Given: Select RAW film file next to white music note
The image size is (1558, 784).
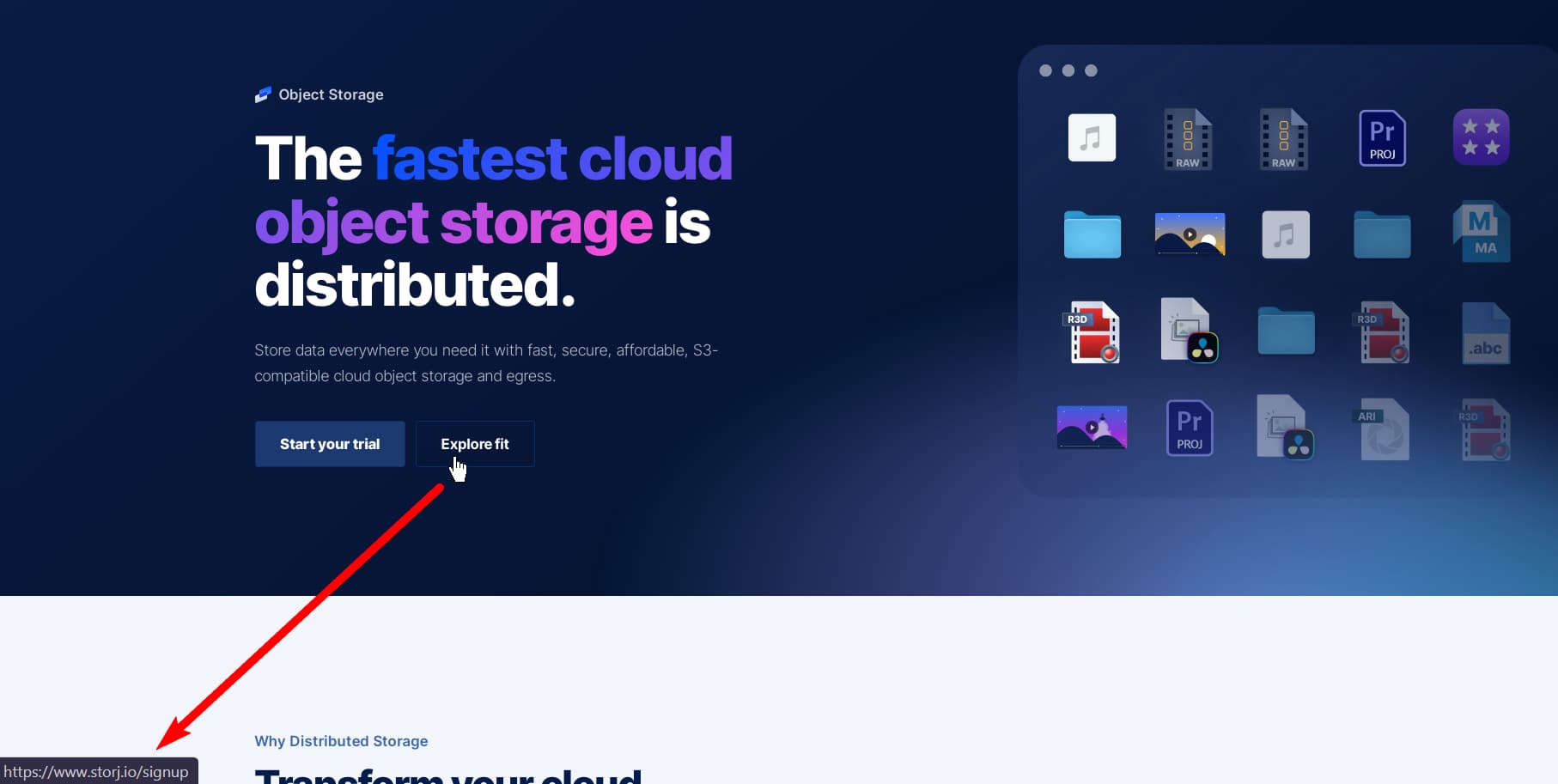Looking at the screenshot, I should point(1188,139).
